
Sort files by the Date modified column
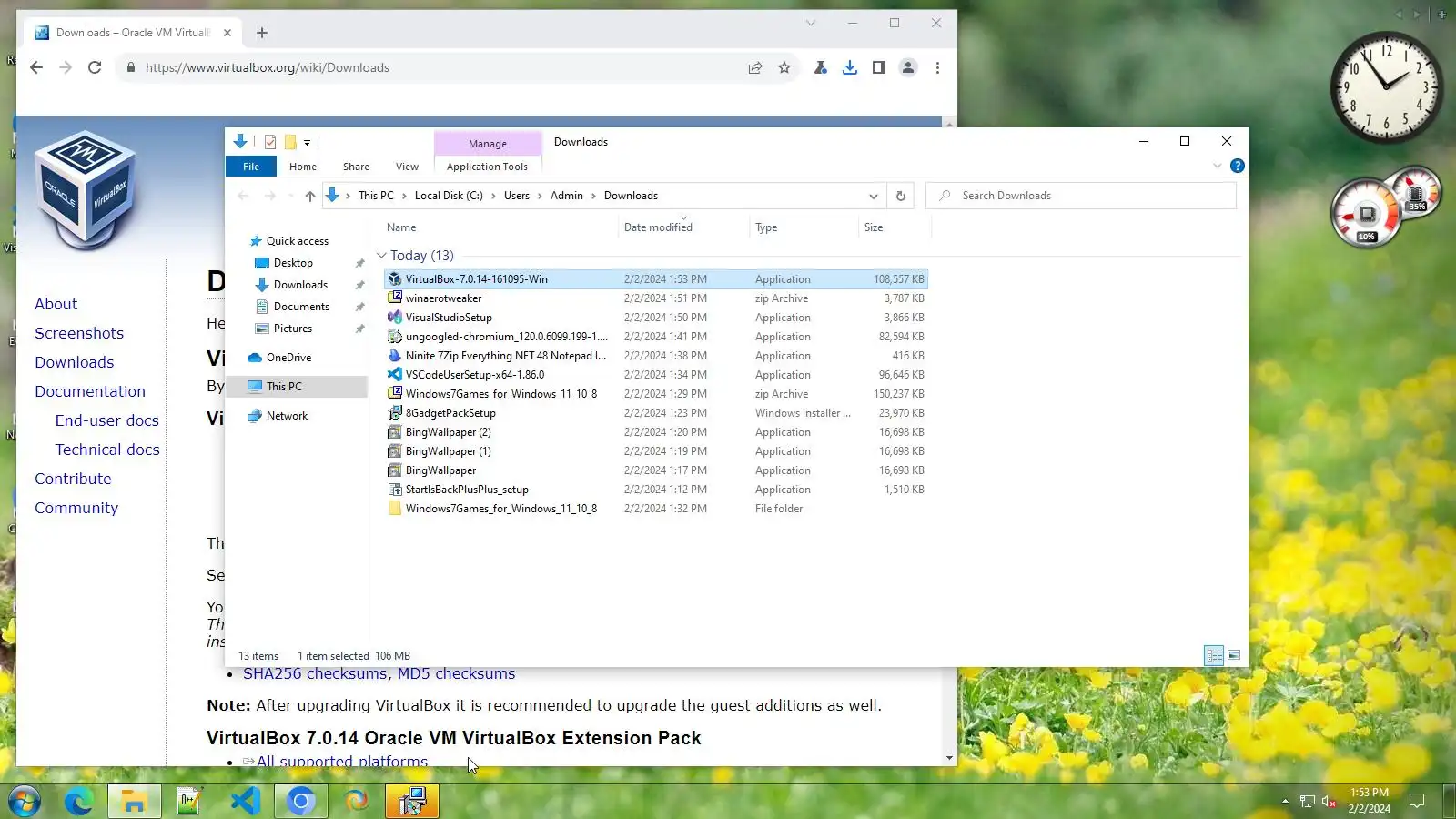click(x=683, y=227)
